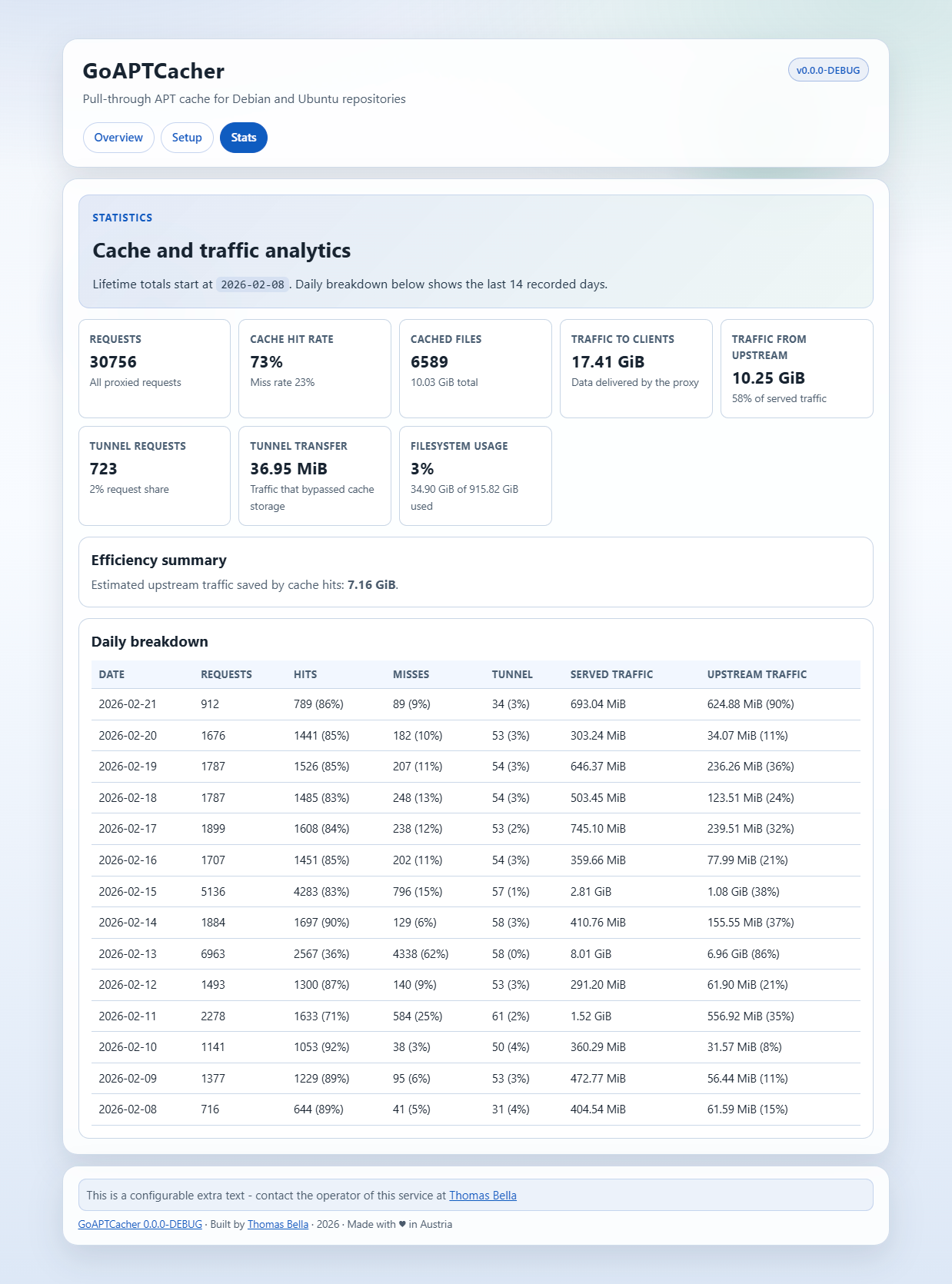Click the heart icon in the footer

402,1224
